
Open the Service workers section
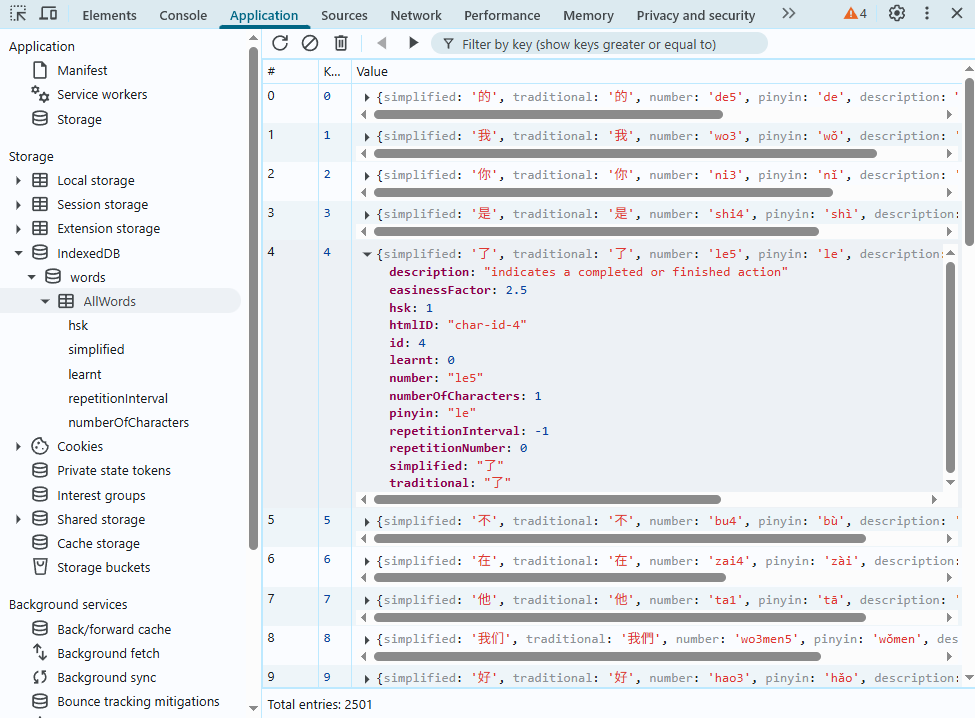pyautogui.click(x=102, y=95)
